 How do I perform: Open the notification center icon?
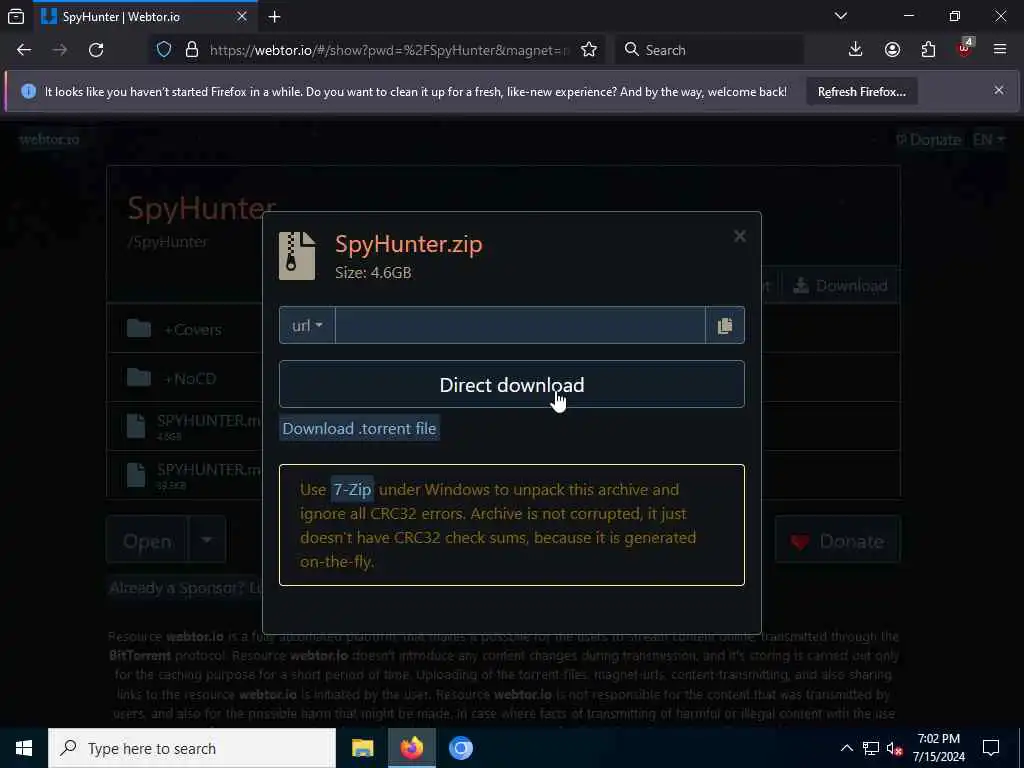[x=991, y=748]
